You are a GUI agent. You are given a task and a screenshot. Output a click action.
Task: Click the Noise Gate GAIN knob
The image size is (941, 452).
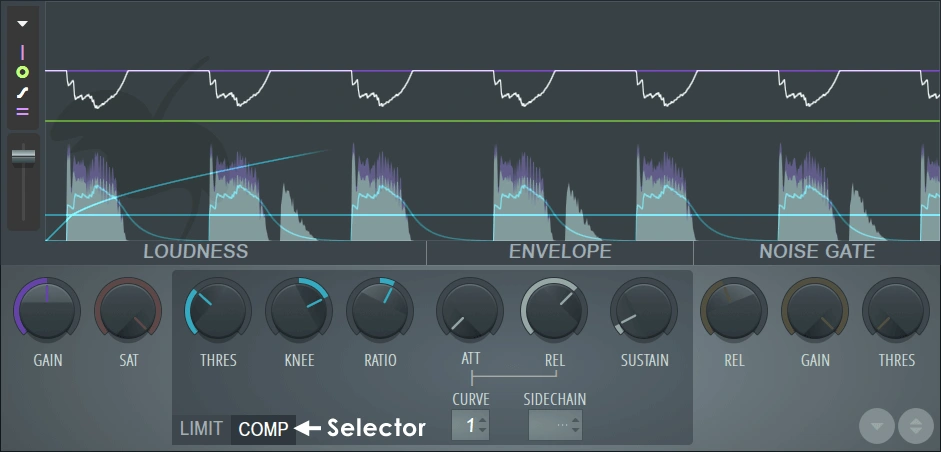click(x=815, y=310)
